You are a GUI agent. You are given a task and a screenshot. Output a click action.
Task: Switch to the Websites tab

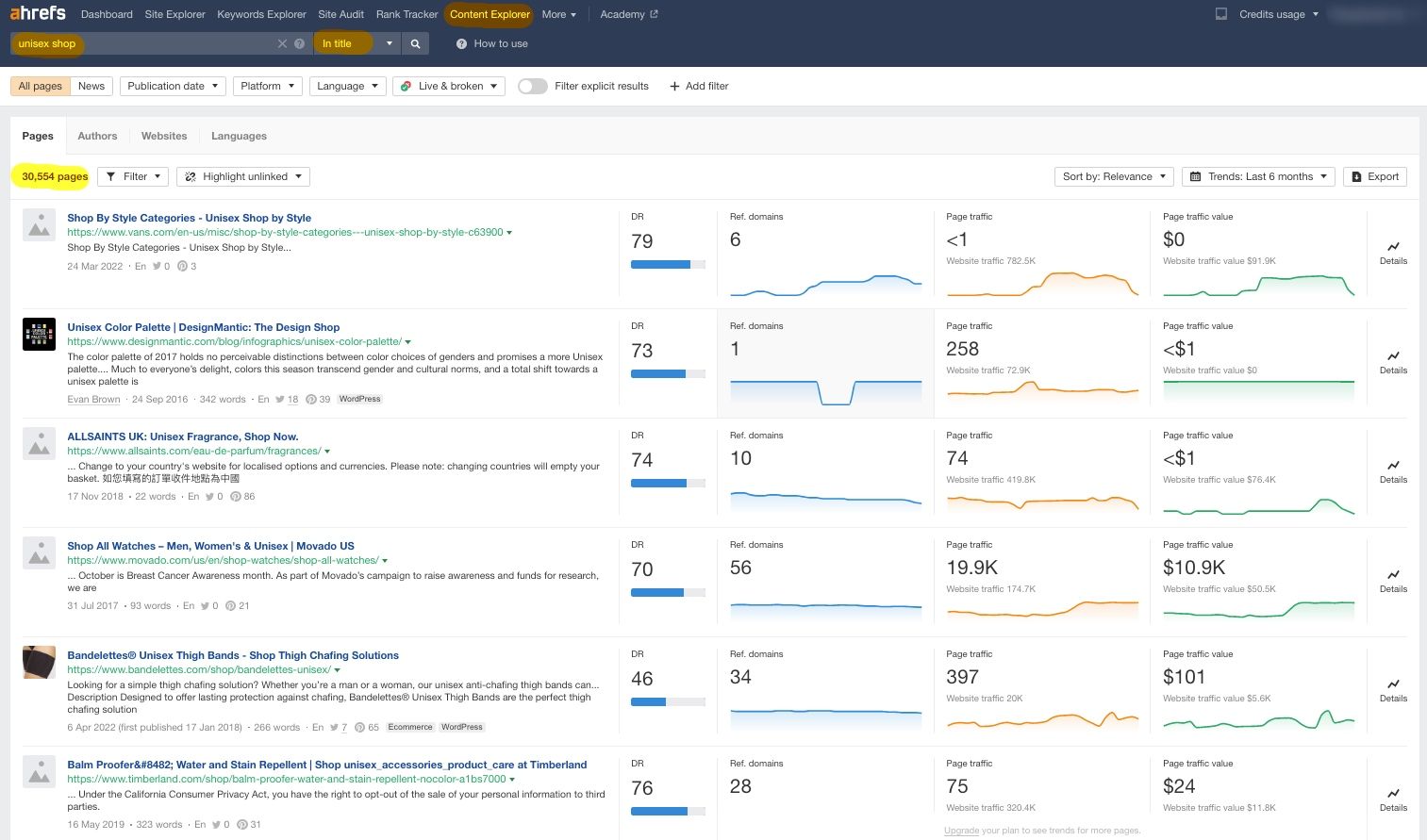pyautogui.click(x=164, y=136)
